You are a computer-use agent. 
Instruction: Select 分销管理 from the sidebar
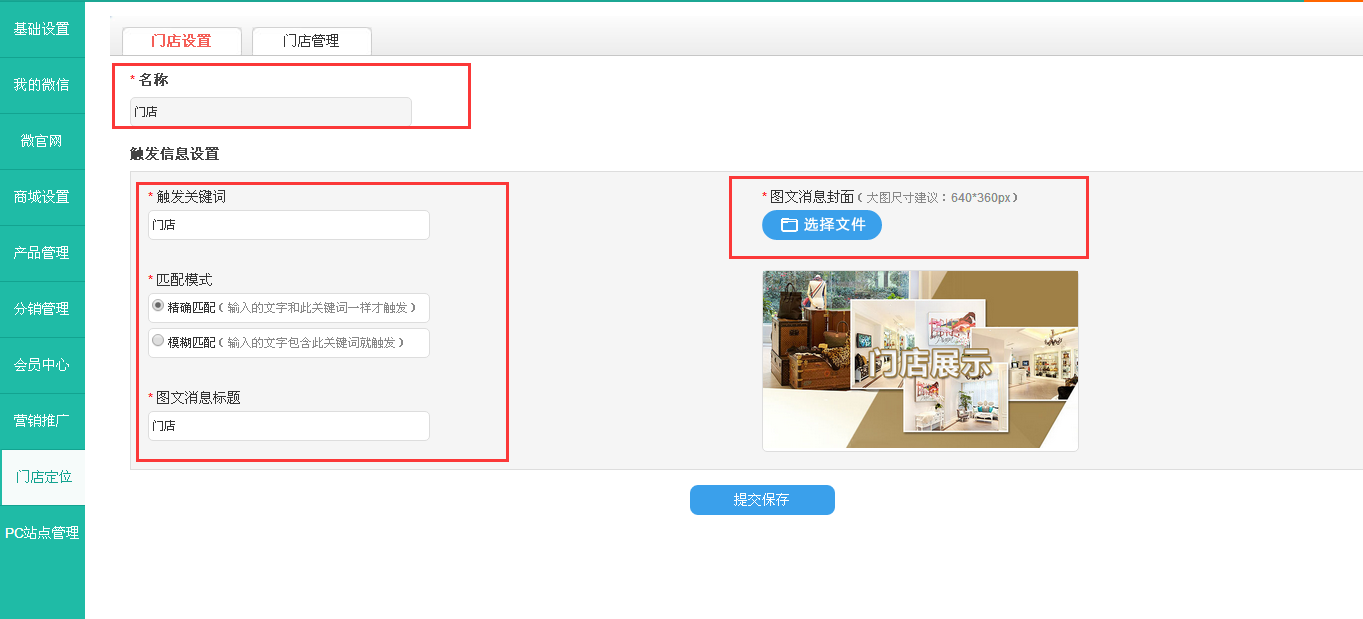(42, 309)
